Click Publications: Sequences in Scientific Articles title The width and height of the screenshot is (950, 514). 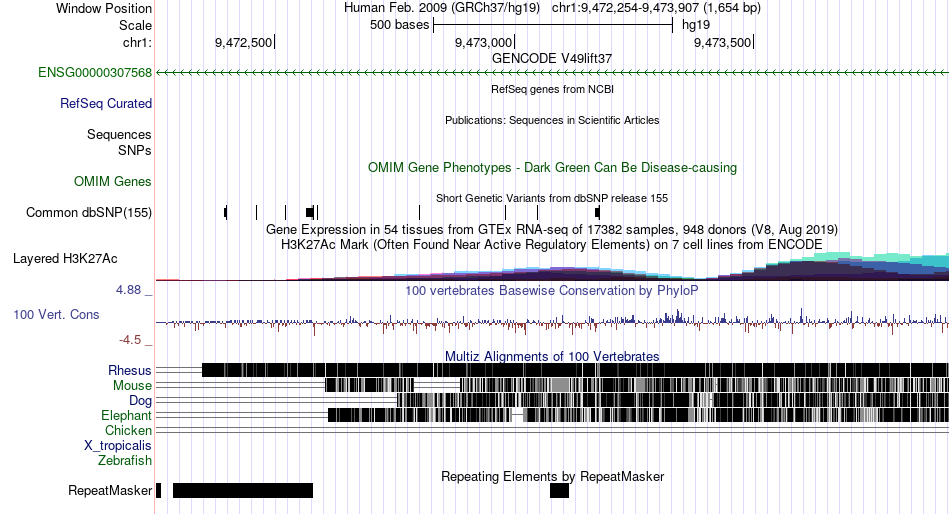click(552, 120)
